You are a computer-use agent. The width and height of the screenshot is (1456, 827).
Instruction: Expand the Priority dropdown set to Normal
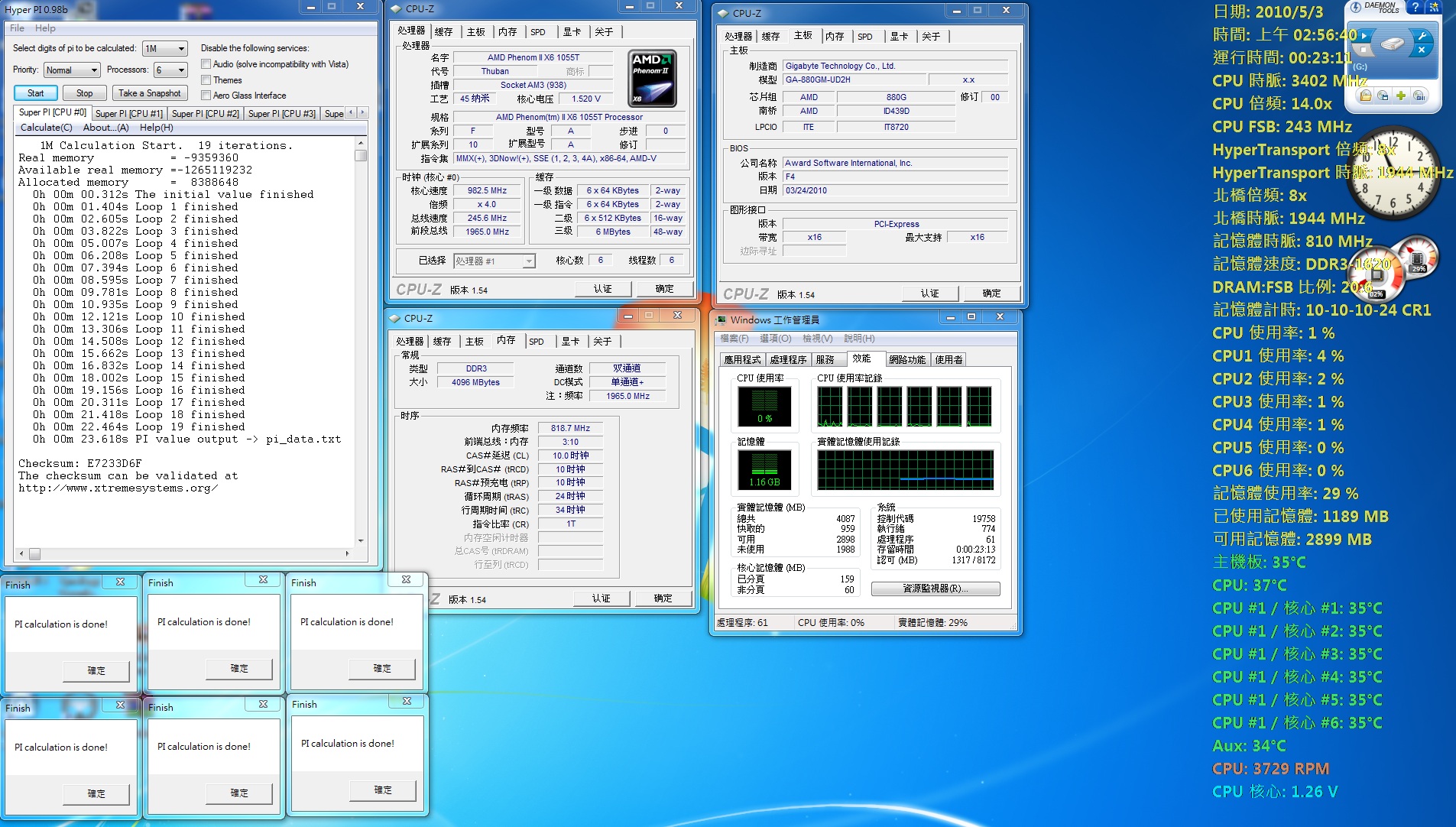(72, 70)
